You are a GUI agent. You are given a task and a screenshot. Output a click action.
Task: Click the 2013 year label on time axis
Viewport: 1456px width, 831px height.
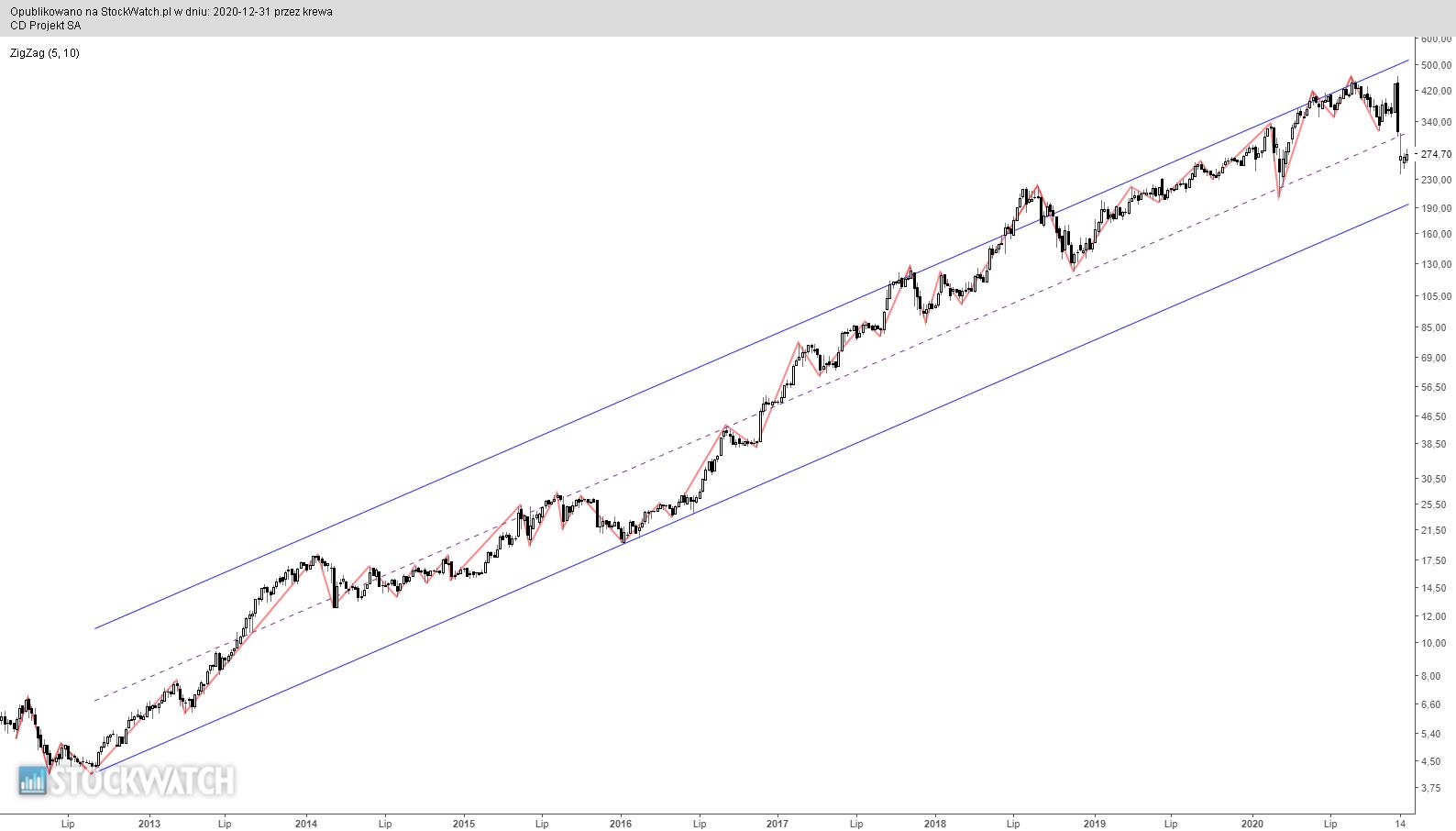click(x=149, y=824)
